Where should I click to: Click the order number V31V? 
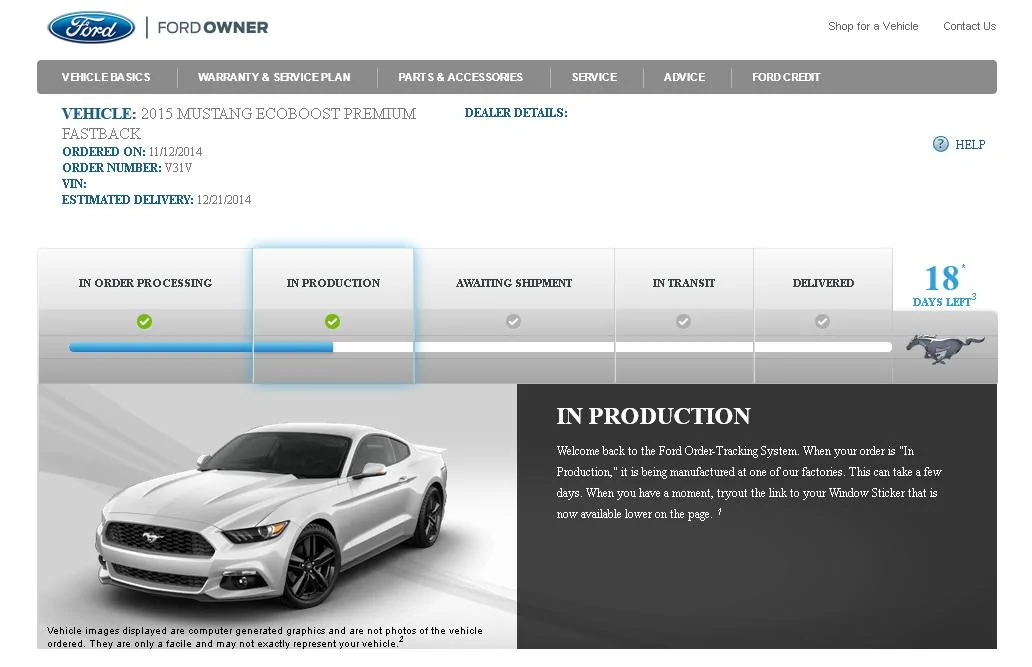(x=178, y=167)
